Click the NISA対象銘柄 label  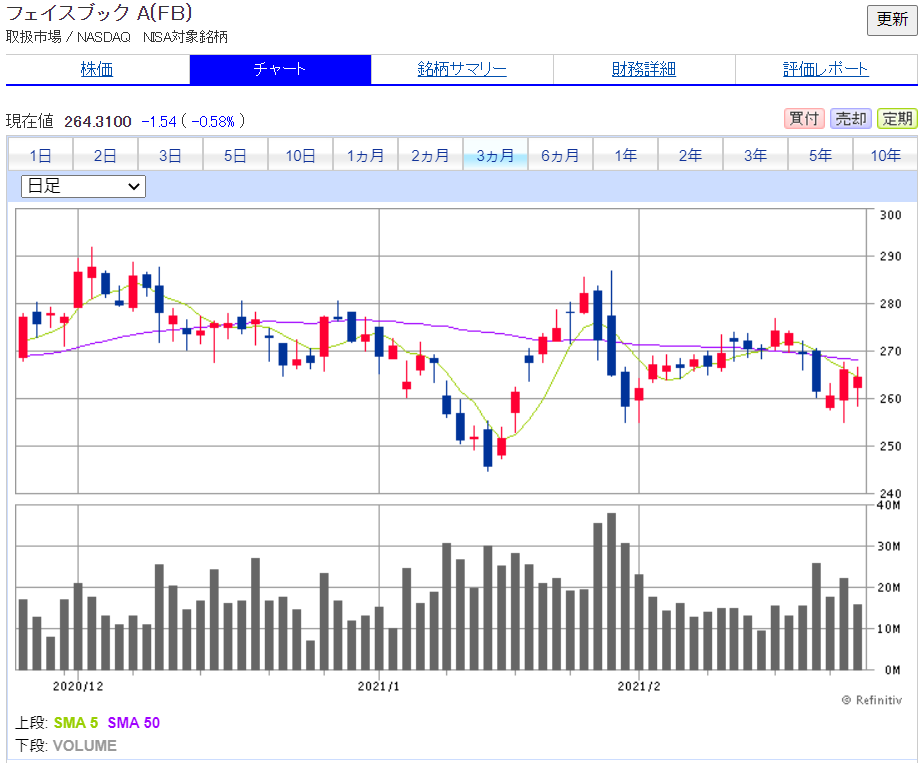tap(185, 37)
